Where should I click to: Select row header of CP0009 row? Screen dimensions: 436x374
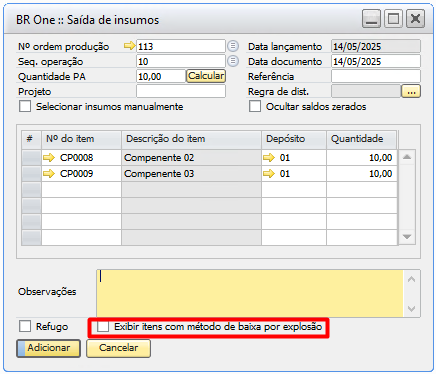point(31,173)
